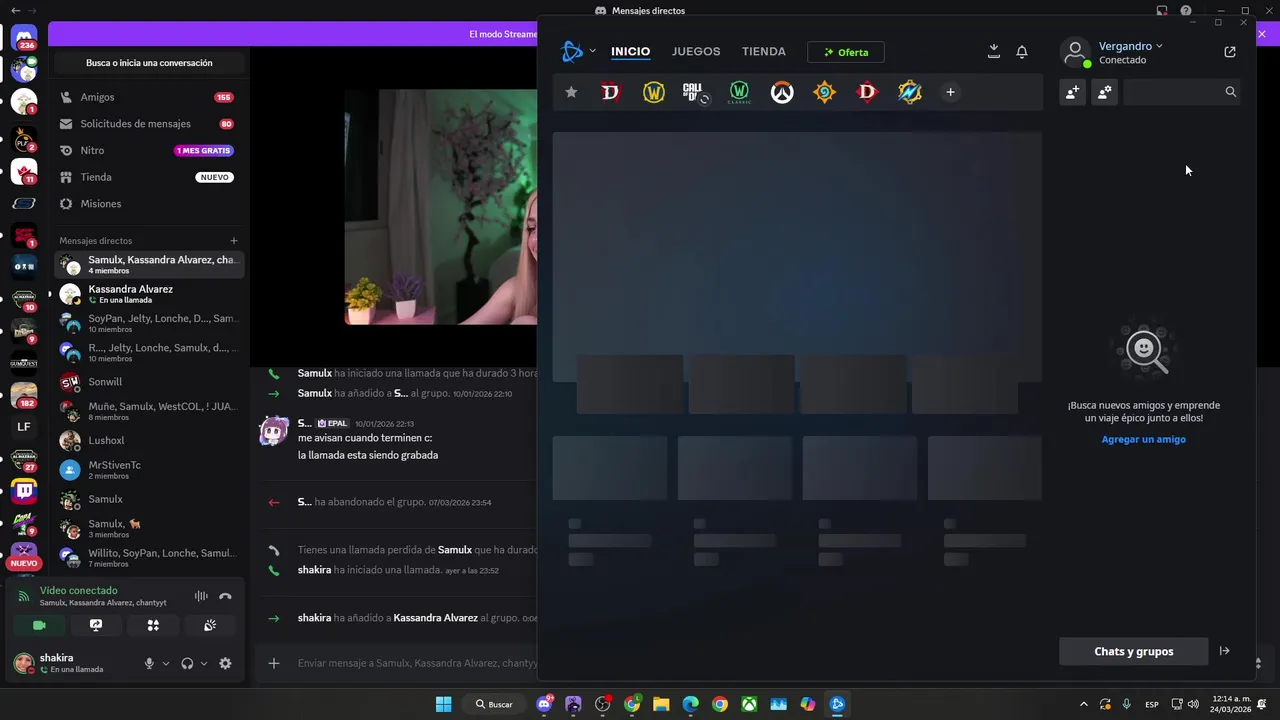Open Battle.net downloads icon
1280x720 pixels.
pos(993,51)
